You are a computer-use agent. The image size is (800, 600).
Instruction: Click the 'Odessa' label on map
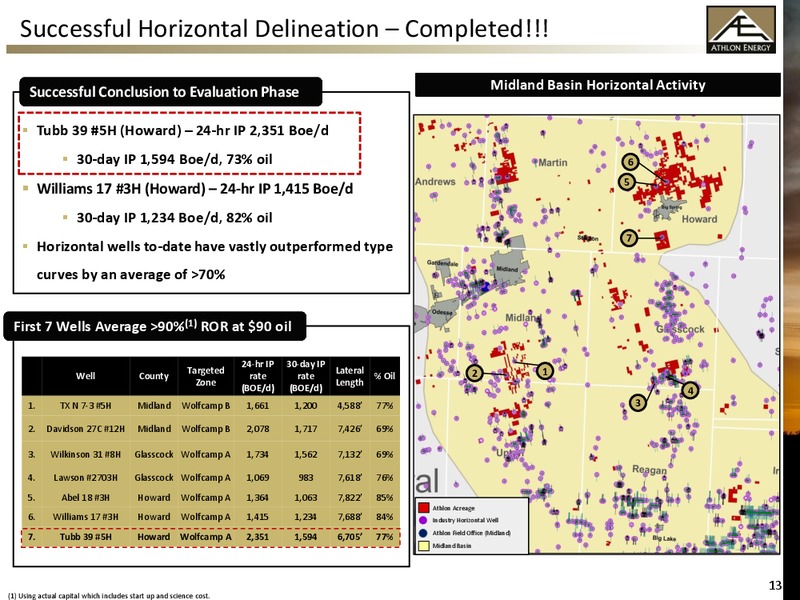(442, 312)
